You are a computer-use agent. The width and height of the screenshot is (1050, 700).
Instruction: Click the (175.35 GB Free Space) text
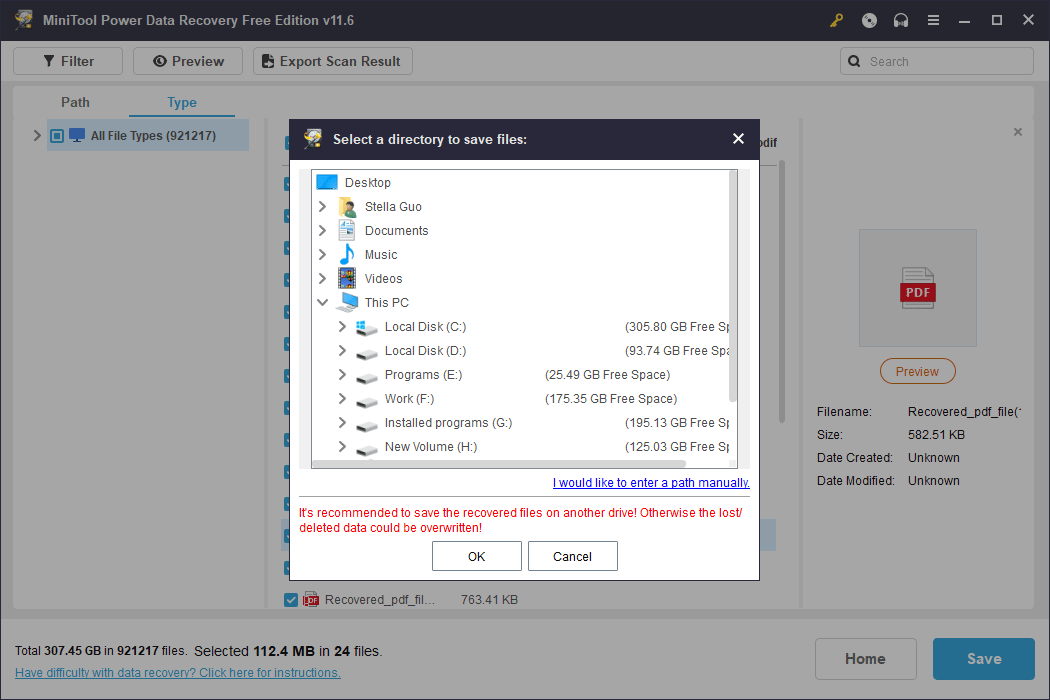[611, 399]
